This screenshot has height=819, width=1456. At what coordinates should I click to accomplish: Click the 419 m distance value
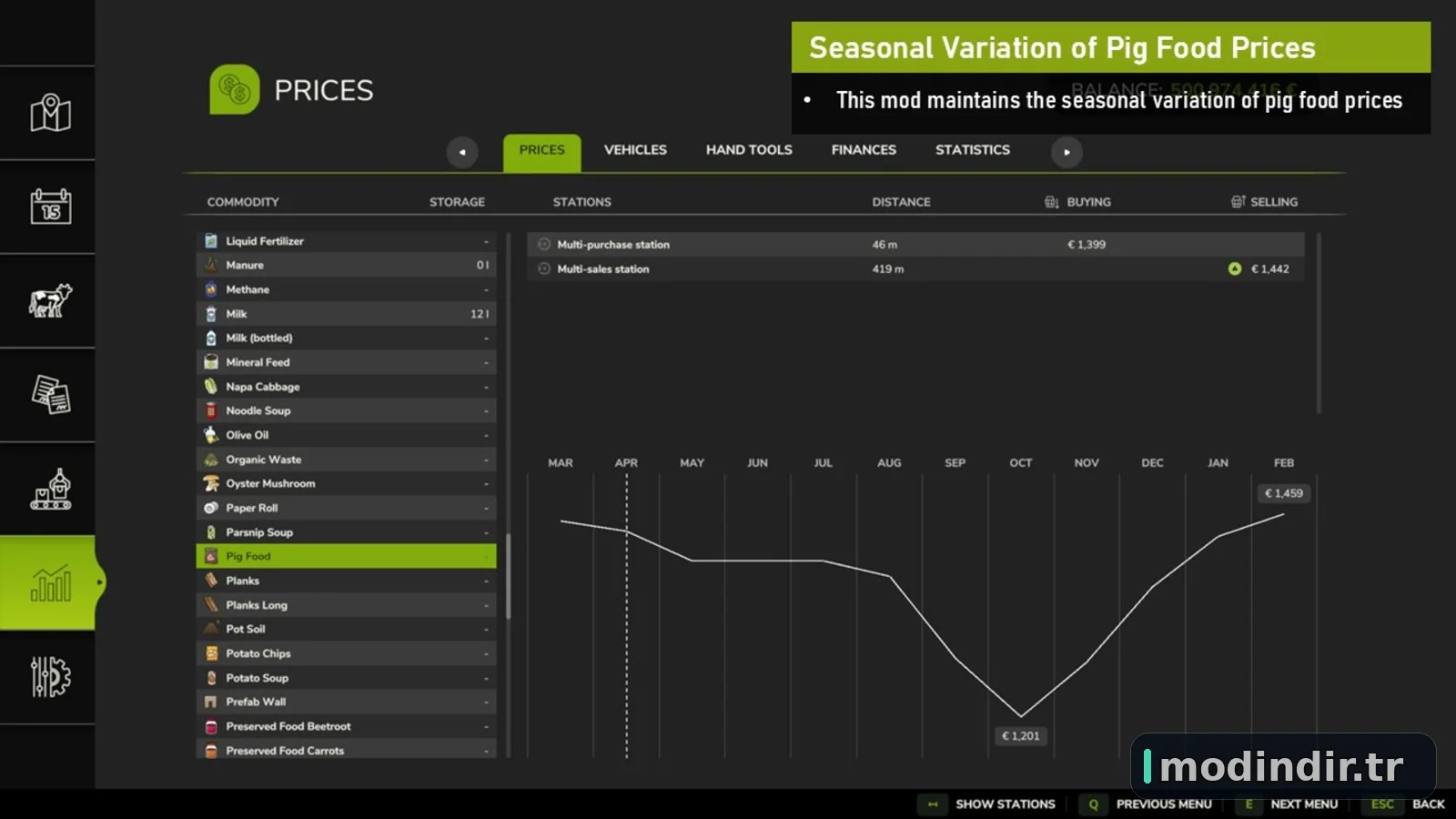click(x=888, y=268)
